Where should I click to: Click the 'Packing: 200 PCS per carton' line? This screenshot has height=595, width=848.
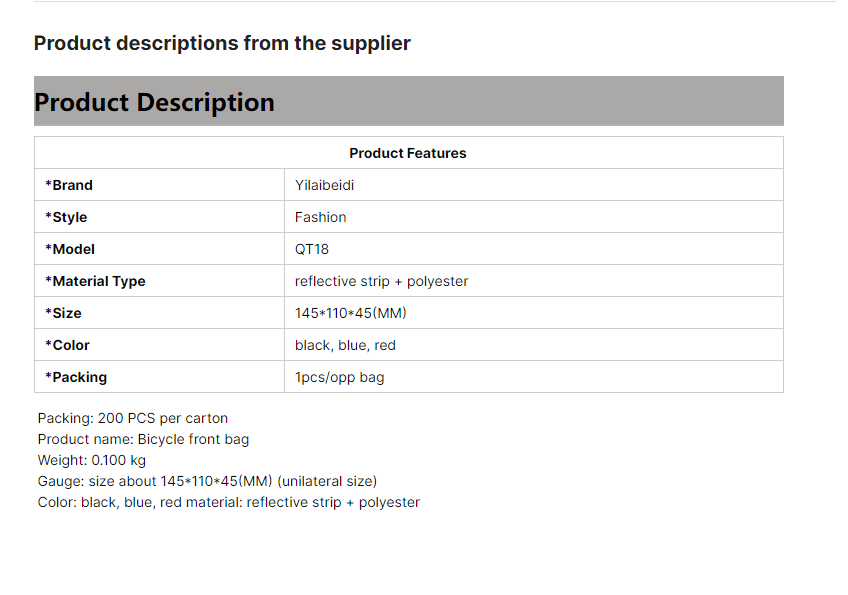pos(133,418)
